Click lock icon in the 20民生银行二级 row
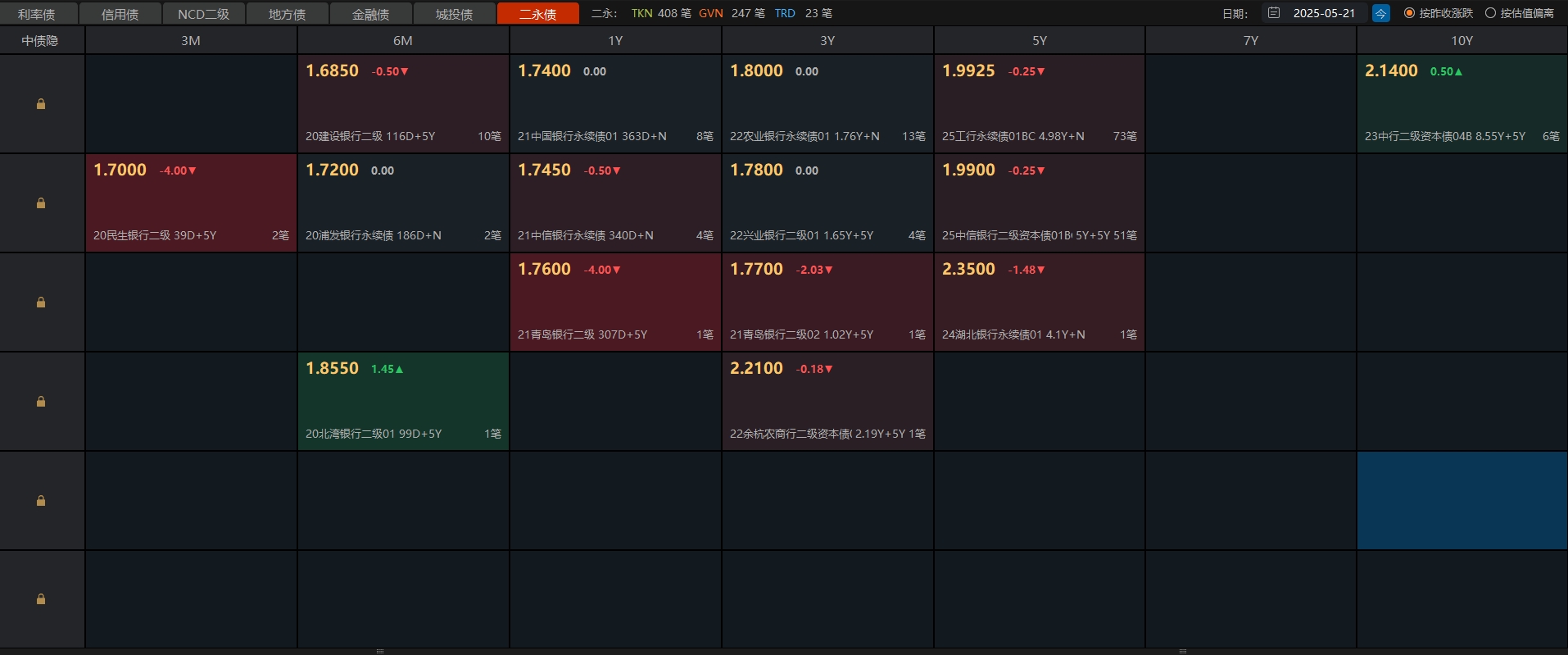This screenshot has height=655, width=1568. (x=41, y=203)
